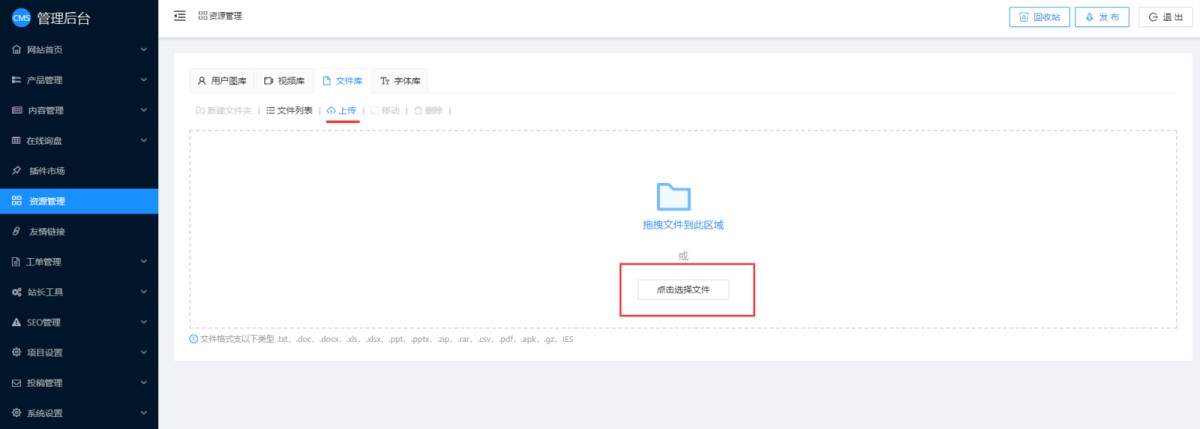This screenshot has width=1200, height=429.
Task: Click the 删除 toolbar option
Action: (428, 110)
